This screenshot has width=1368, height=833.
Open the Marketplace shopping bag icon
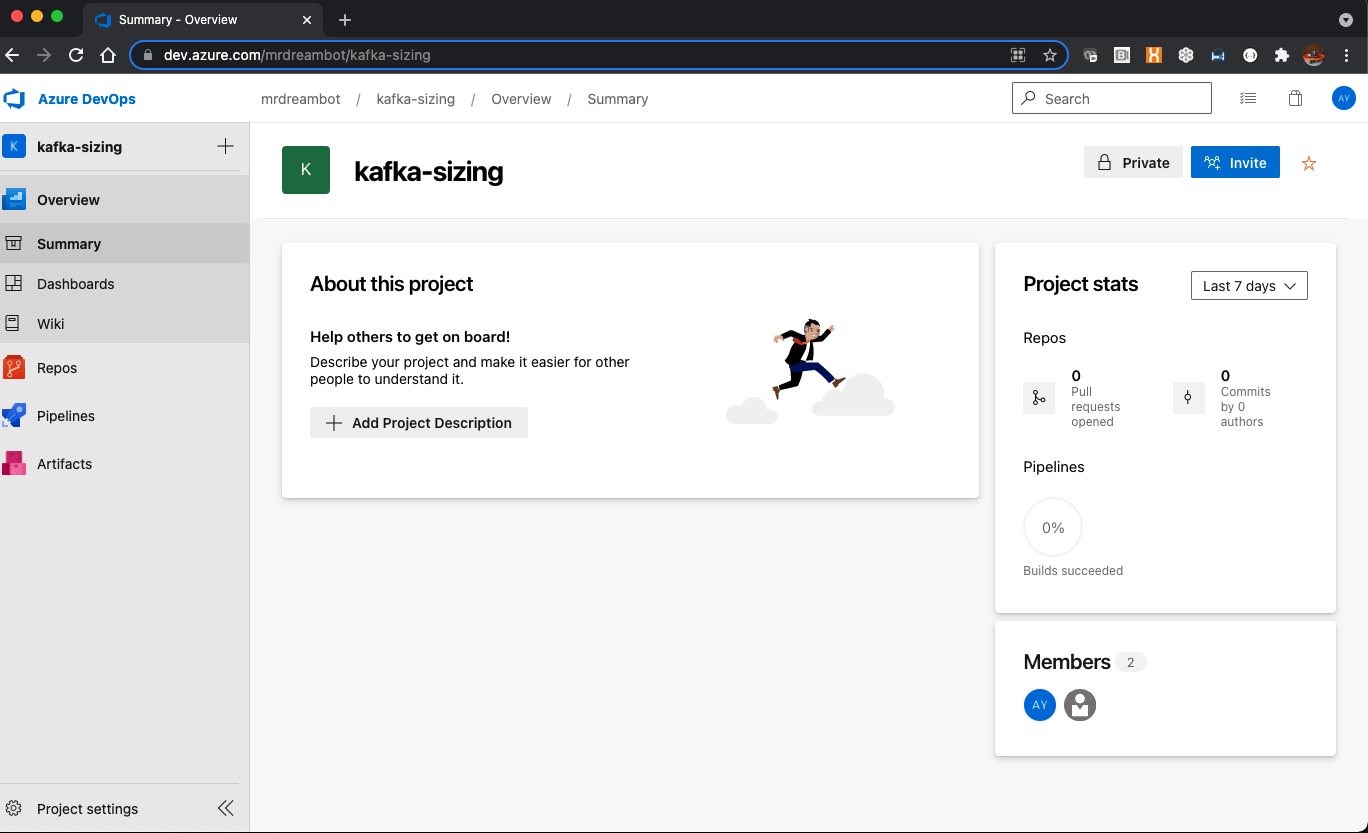[1295, 98]
